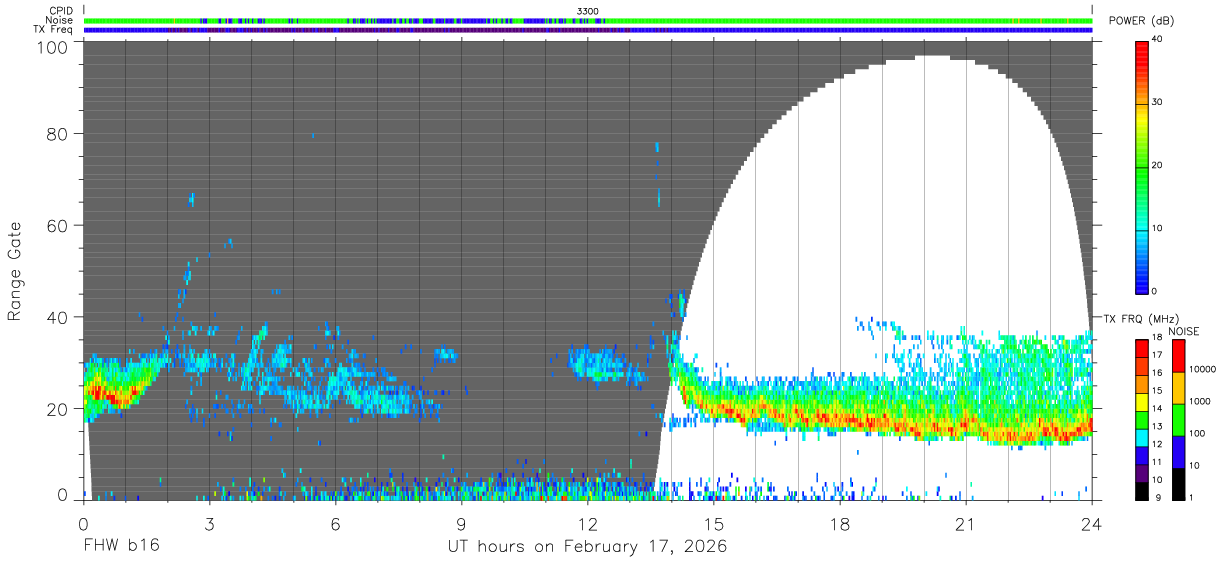Click the Range Gate axis title
This screenshot has height=567, width=1228.
pos(15,271)
